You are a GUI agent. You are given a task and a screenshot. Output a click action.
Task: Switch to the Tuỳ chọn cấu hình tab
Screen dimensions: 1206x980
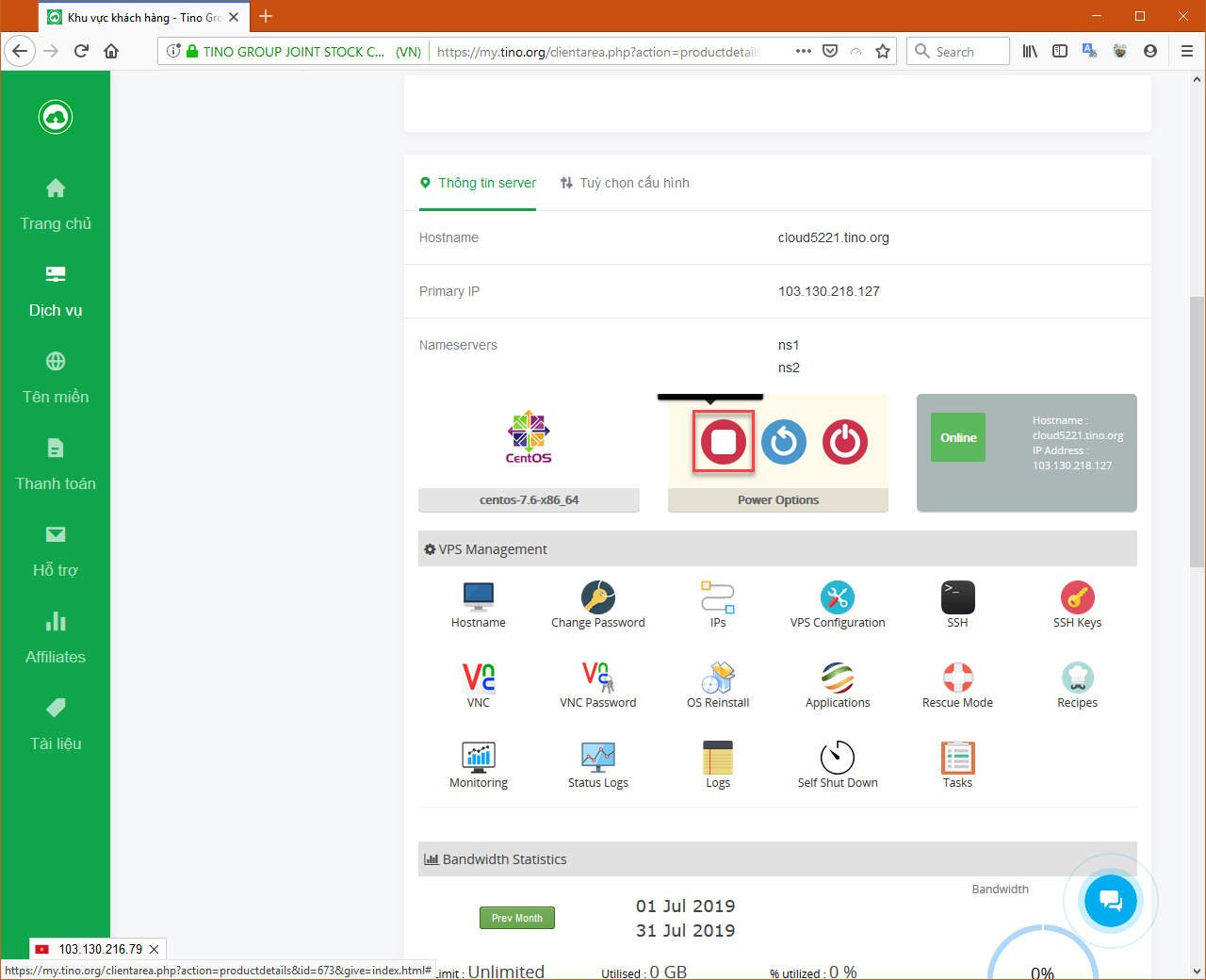point(625,182)
